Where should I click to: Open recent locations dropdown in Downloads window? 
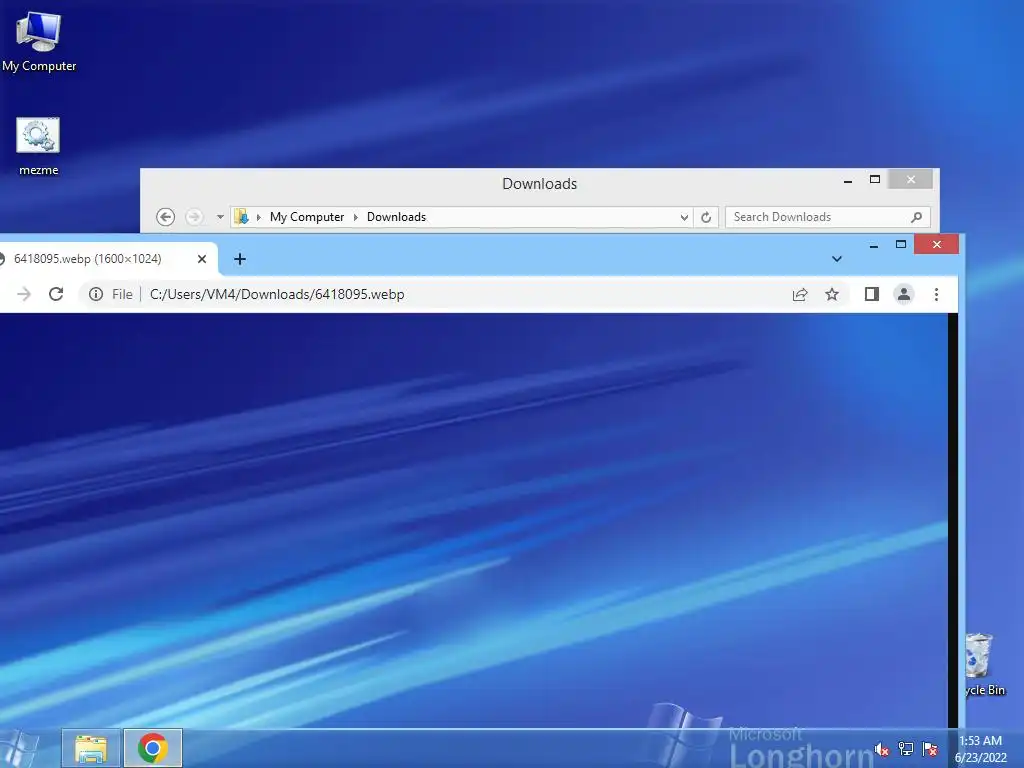pyautogui.click(x=220, y=217)
